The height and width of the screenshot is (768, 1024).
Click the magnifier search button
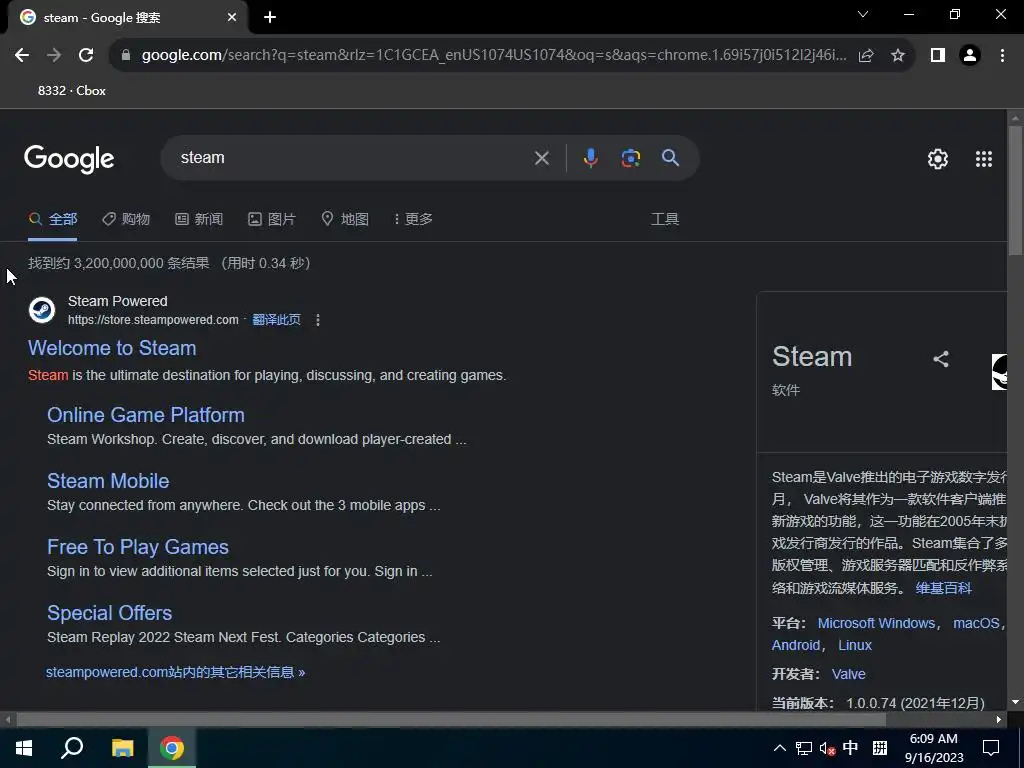(670, 158)
